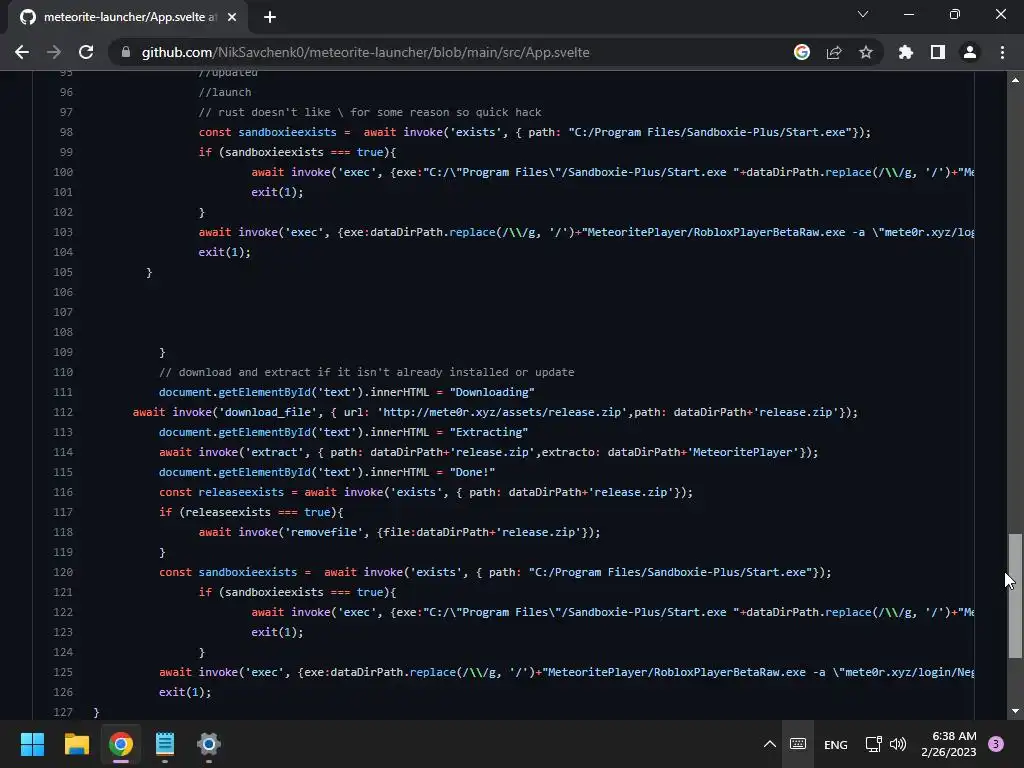Click line number 120

pyautogui.click(x=63, y=572)
